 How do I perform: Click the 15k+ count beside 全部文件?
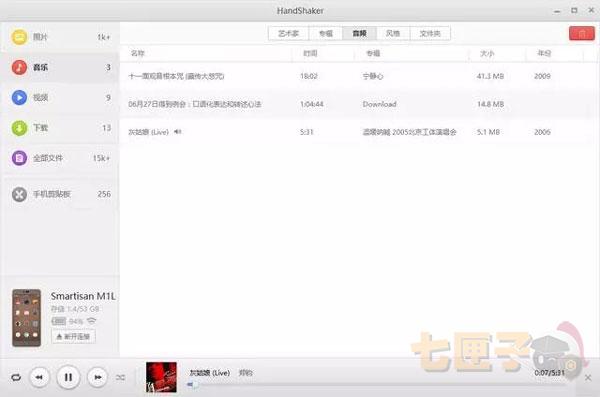[101, 158]
